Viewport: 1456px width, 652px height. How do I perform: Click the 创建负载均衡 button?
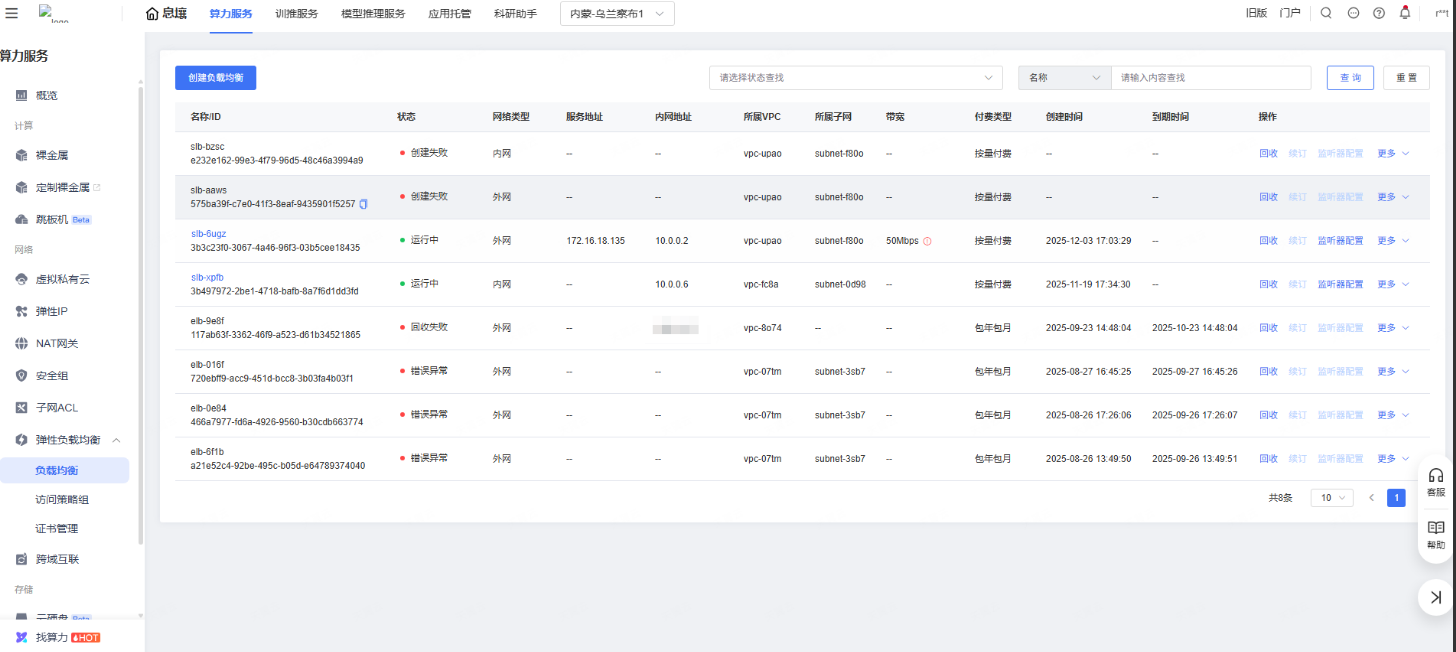[215, 77]
